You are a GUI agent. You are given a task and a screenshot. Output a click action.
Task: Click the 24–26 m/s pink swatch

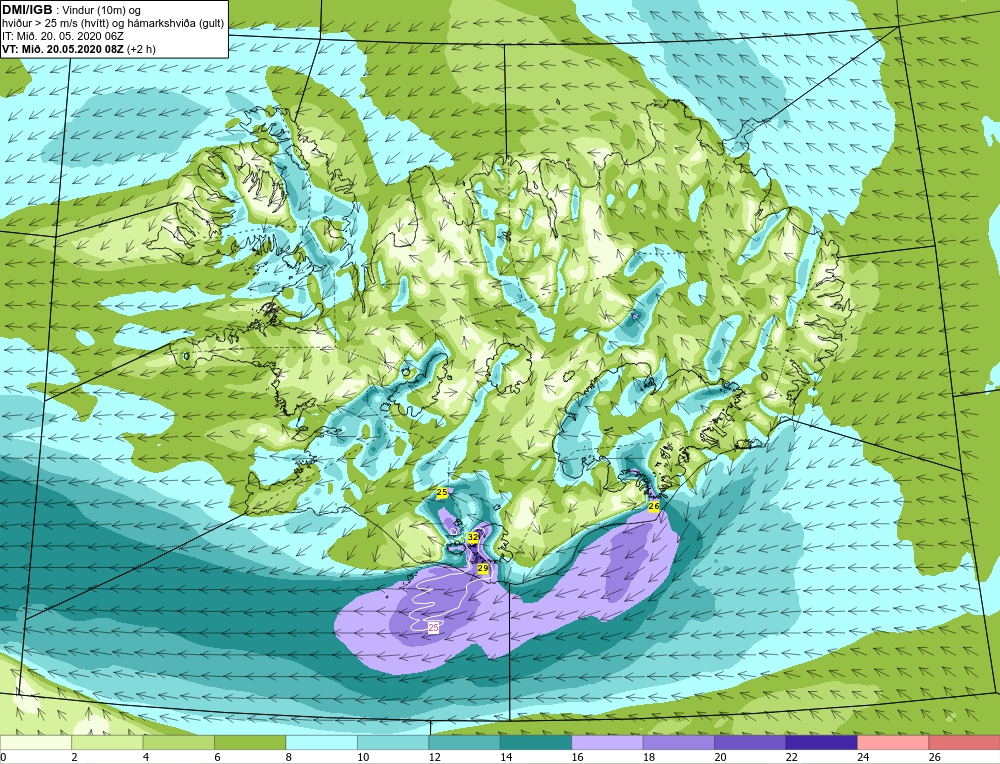[893, 742]
